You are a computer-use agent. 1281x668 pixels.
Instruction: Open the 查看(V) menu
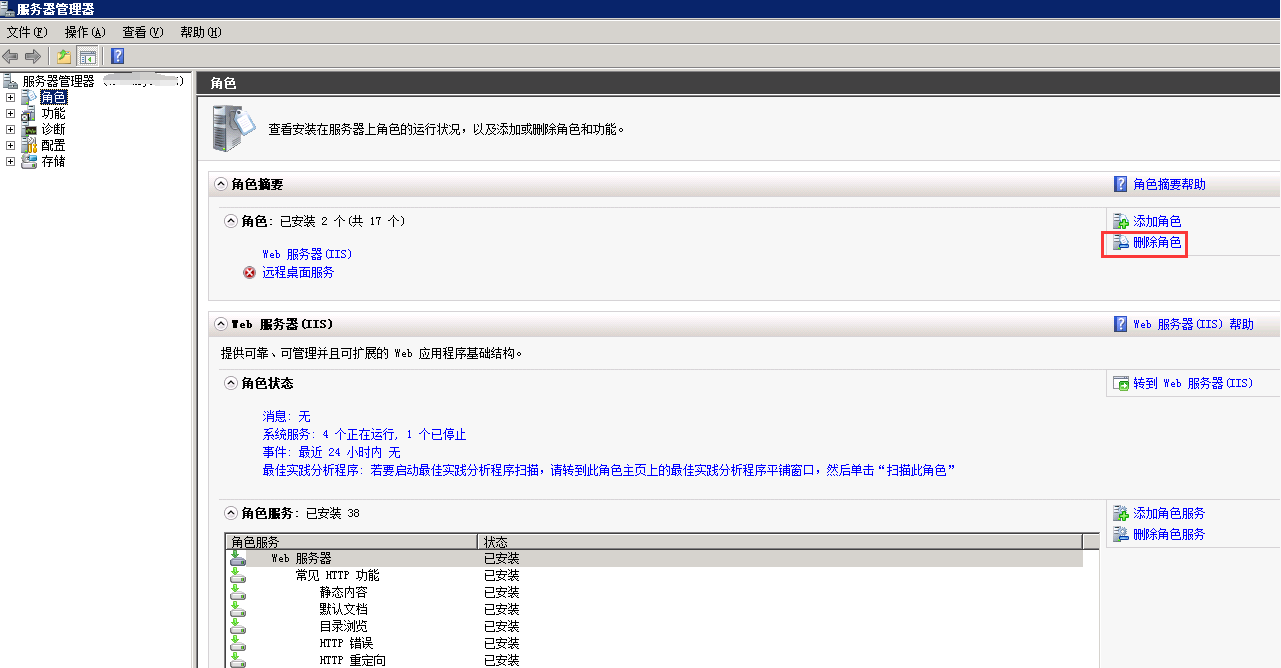click(142, 32)
